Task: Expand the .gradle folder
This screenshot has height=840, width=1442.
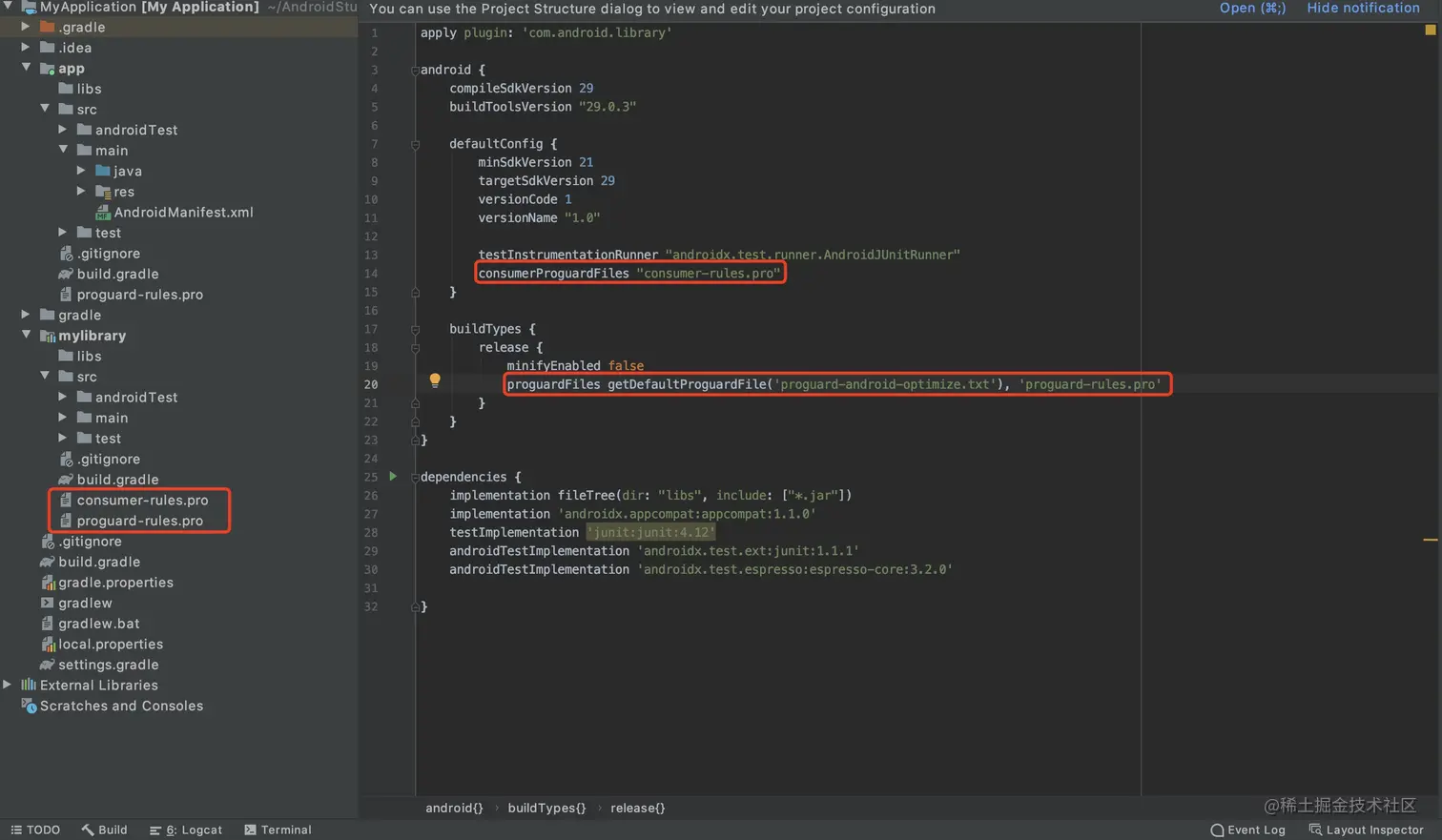Action: (27, 27)
